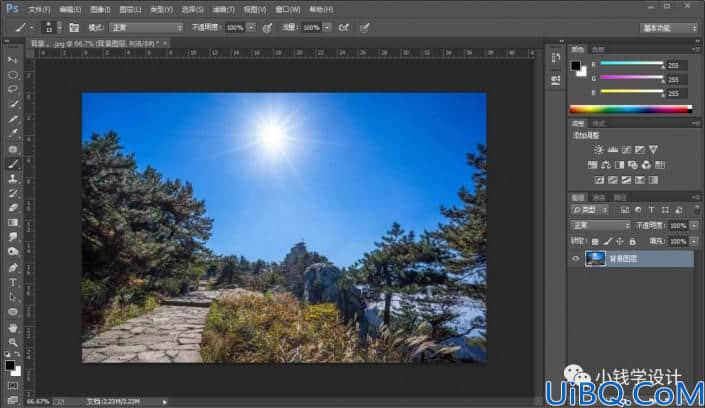Open the brush blending mode dropdown
705x408 pixels.
tap(146, 28)
